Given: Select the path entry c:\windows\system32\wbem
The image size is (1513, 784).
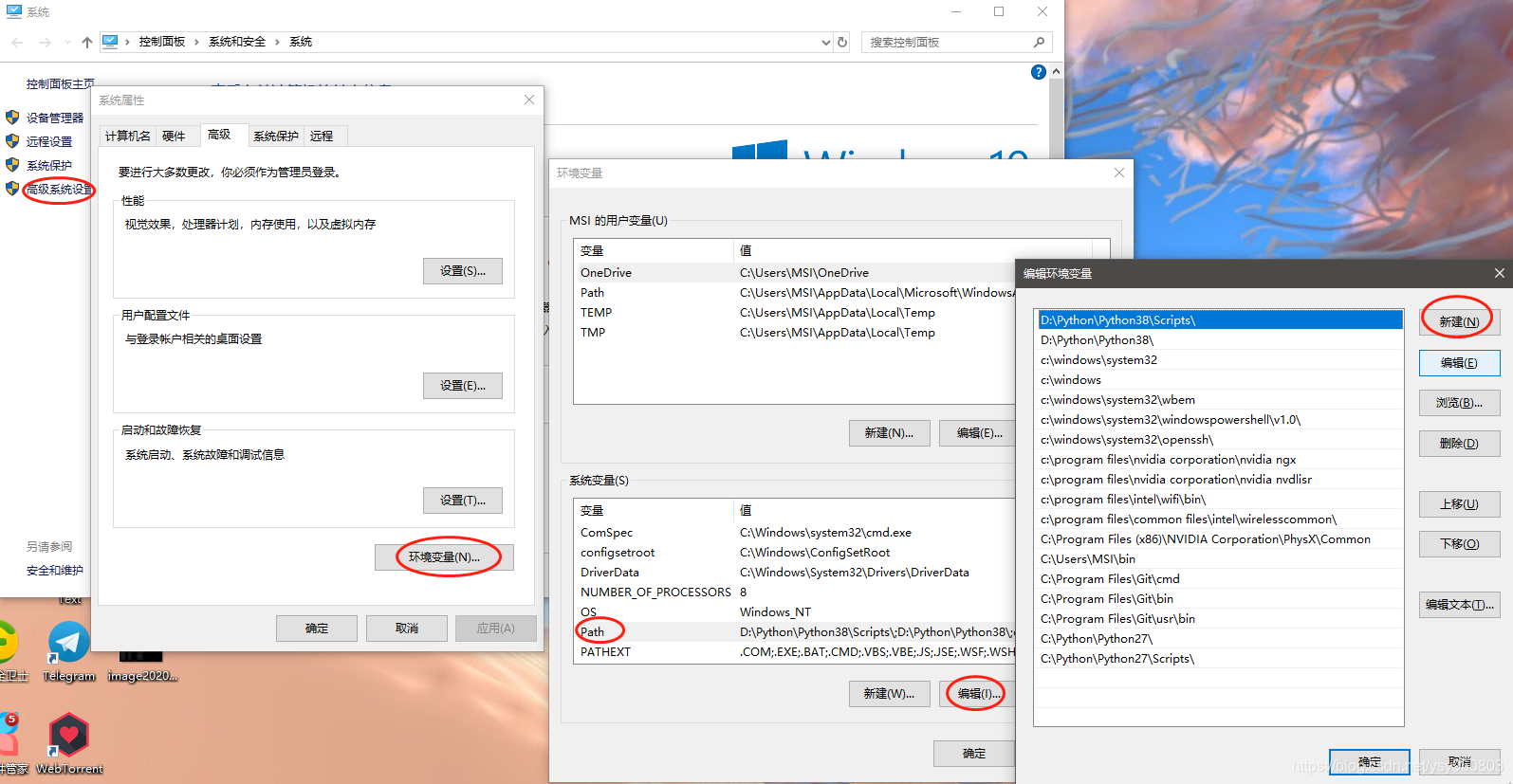Looking at the screenshot, I should pyautogui.click(x=1220, y=400).
